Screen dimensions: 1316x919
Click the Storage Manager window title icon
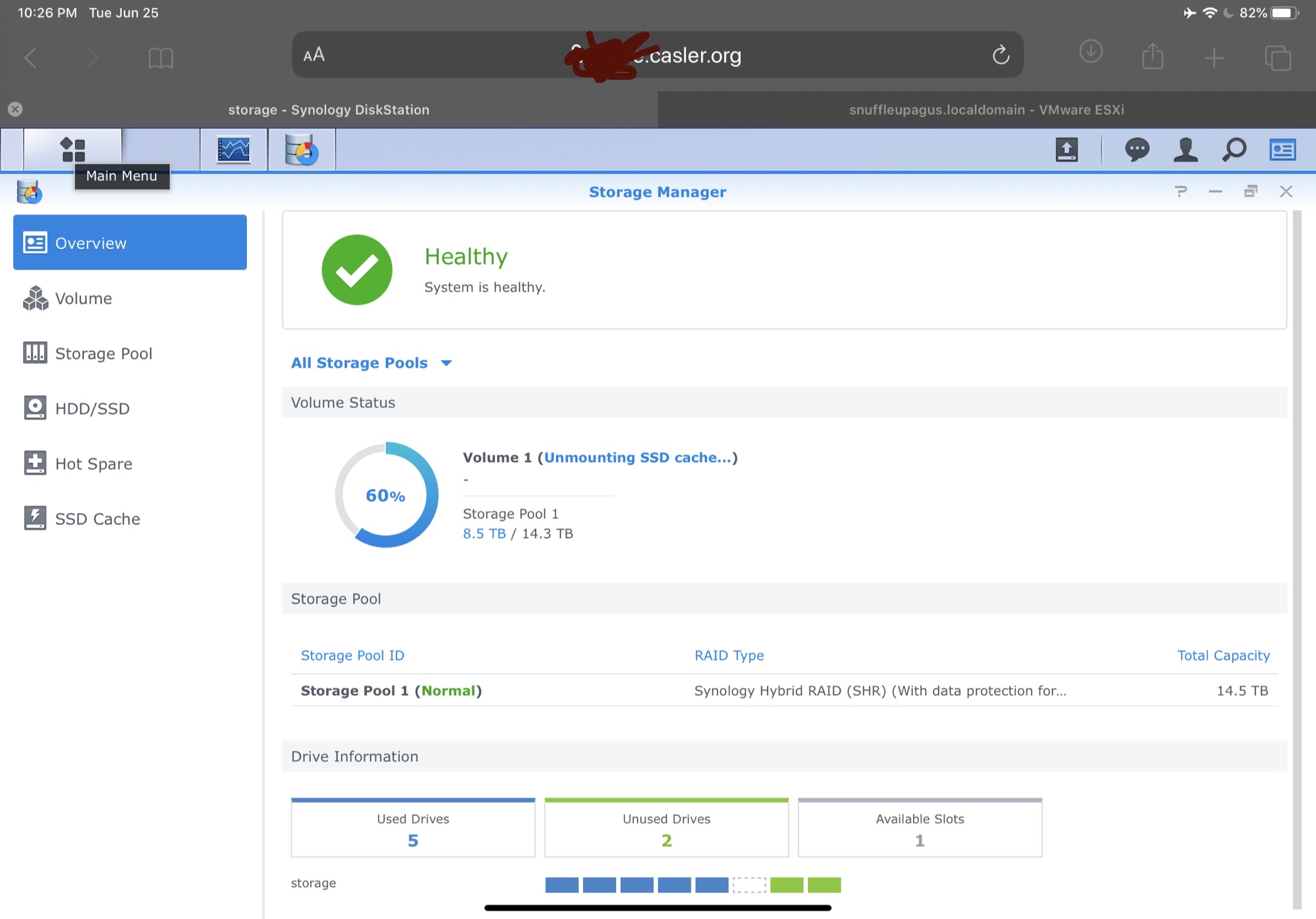click(29, 192)
